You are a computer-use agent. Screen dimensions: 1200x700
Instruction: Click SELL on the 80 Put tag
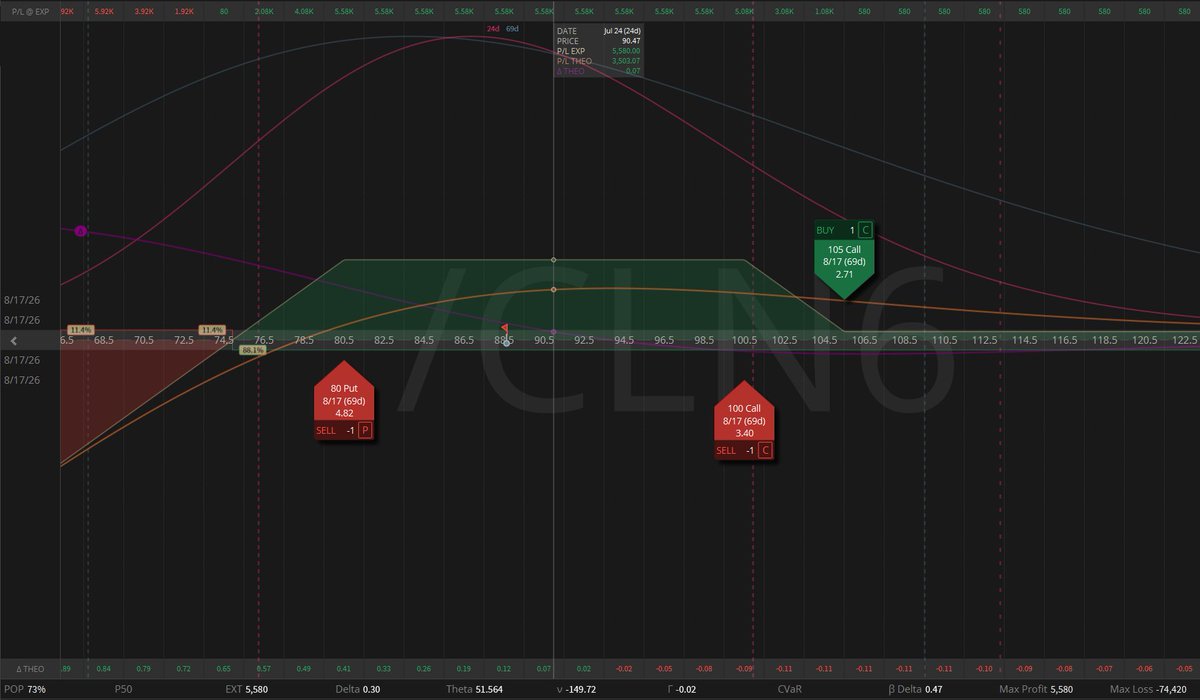click(328, 430)
